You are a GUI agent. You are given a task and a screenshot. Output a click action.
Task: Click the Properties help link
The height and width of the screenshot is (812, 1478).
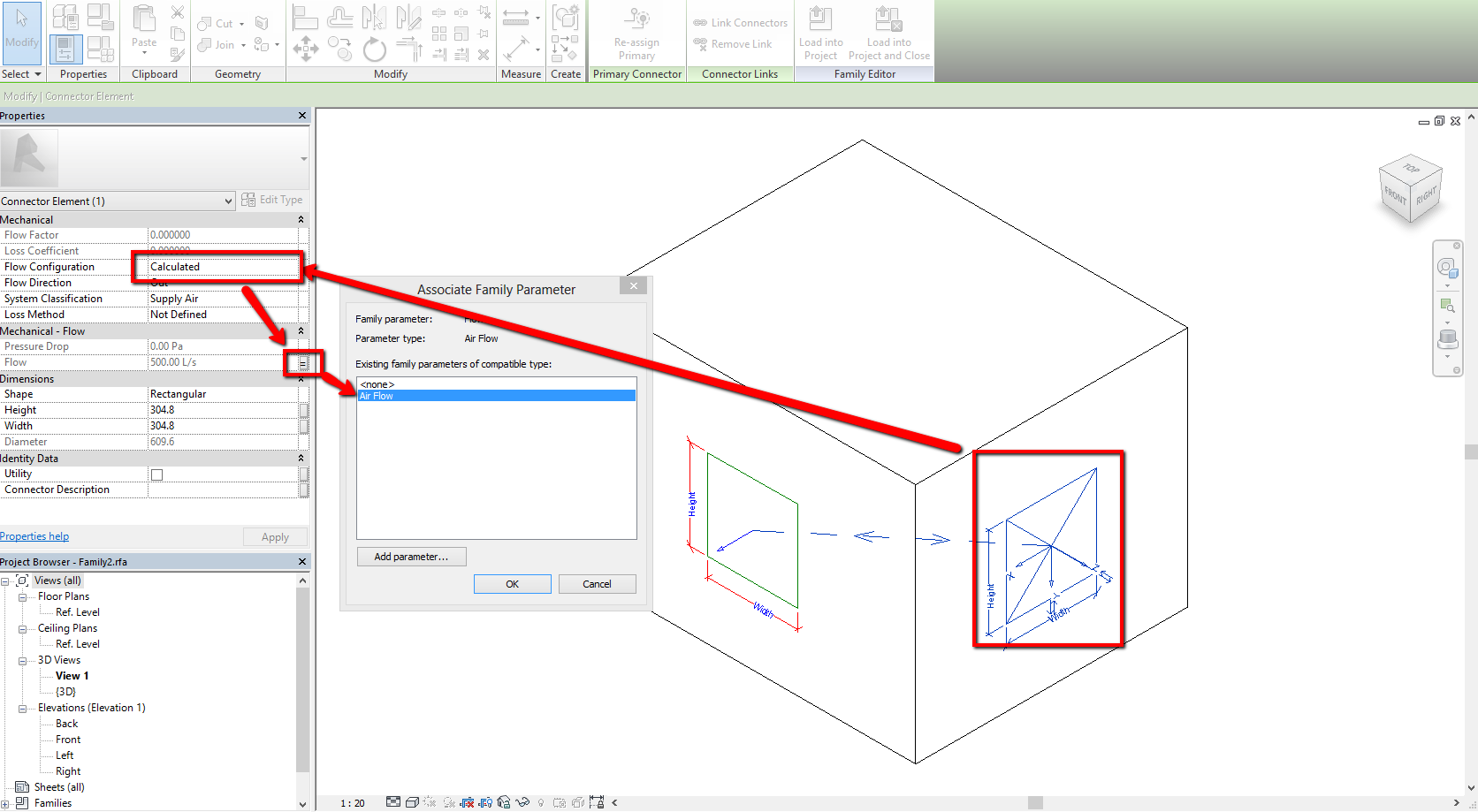tap(34, 535)
